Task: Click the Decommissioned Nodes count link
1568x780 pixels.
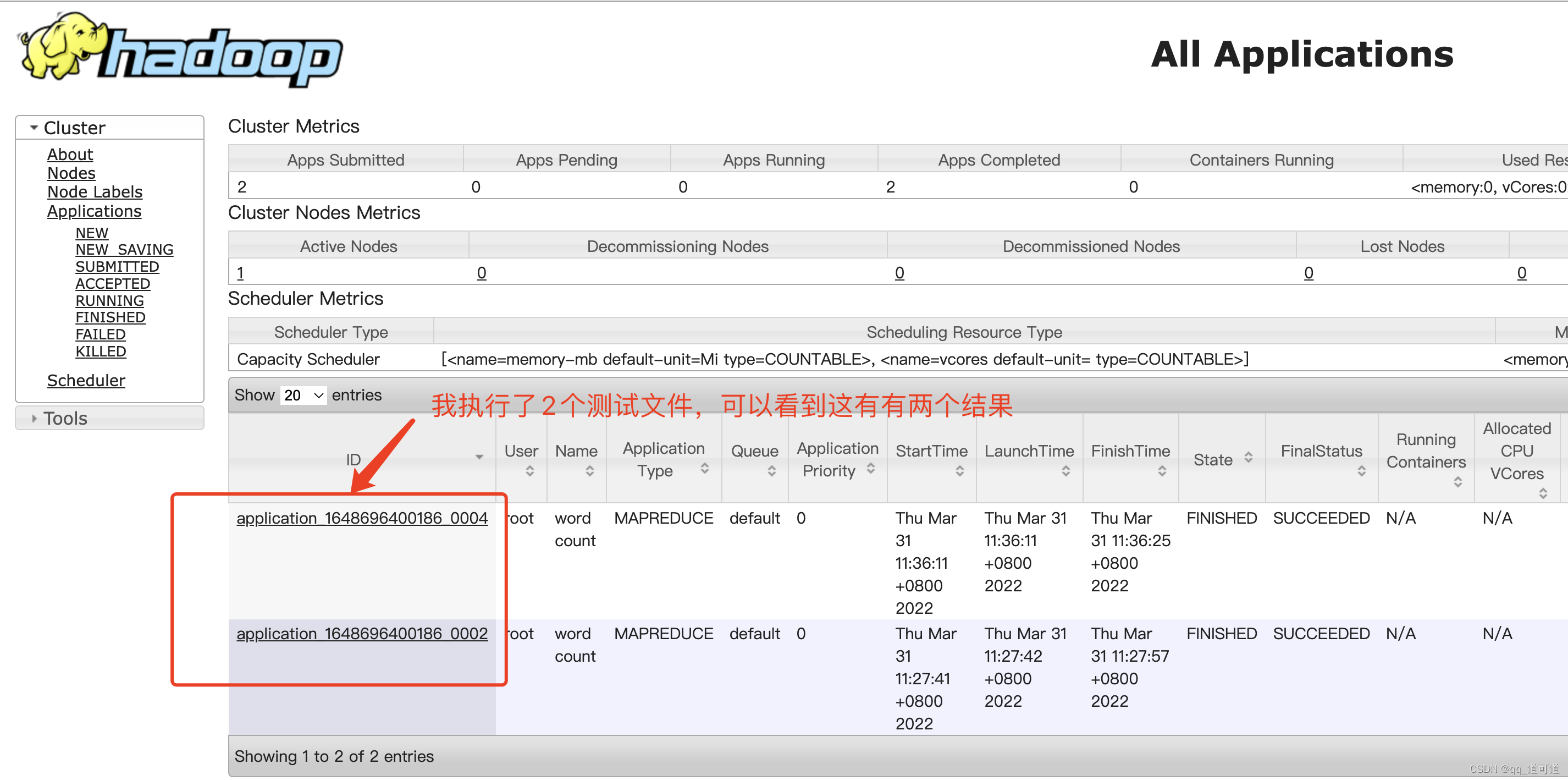Action: pos(899,273)
